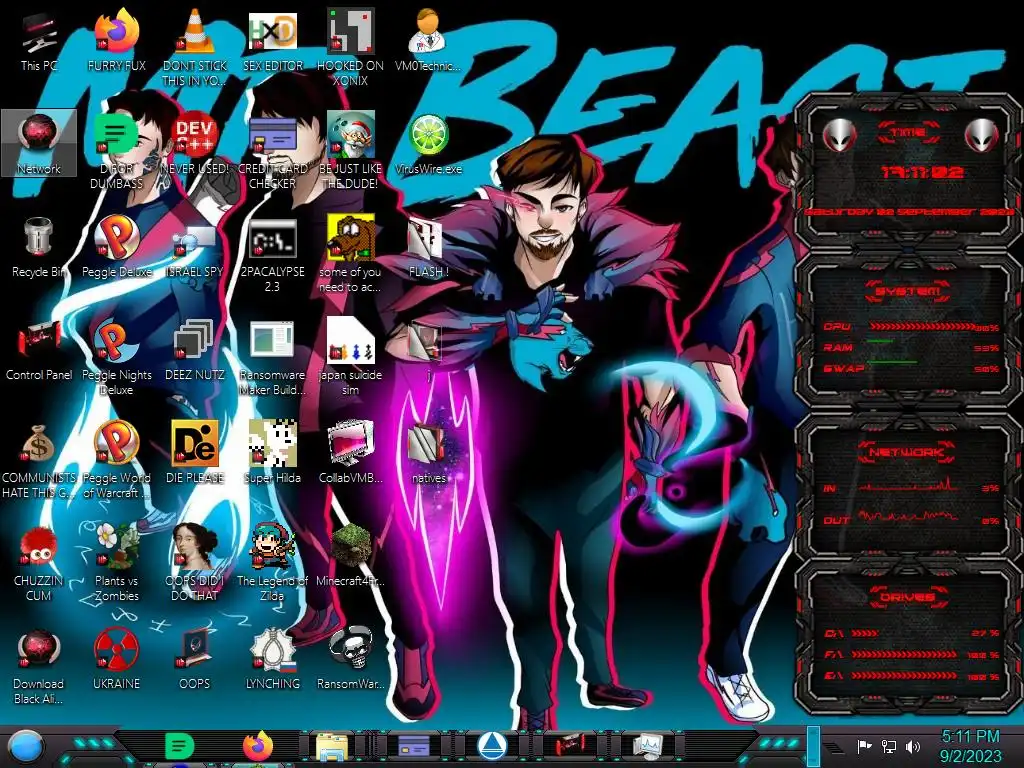Open the FLASH ! desktop folder

[428, 246]
